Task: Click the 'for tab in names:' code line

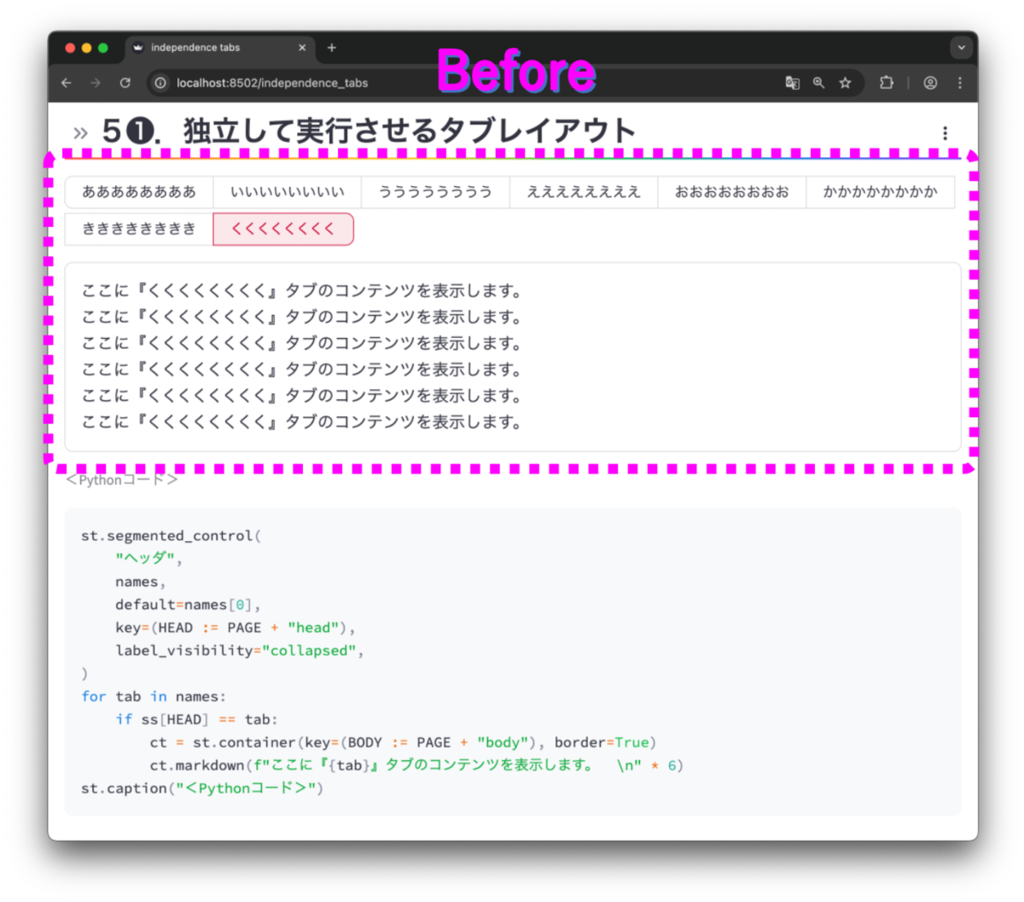Action: pyautogui.click(x=153, y=696)
